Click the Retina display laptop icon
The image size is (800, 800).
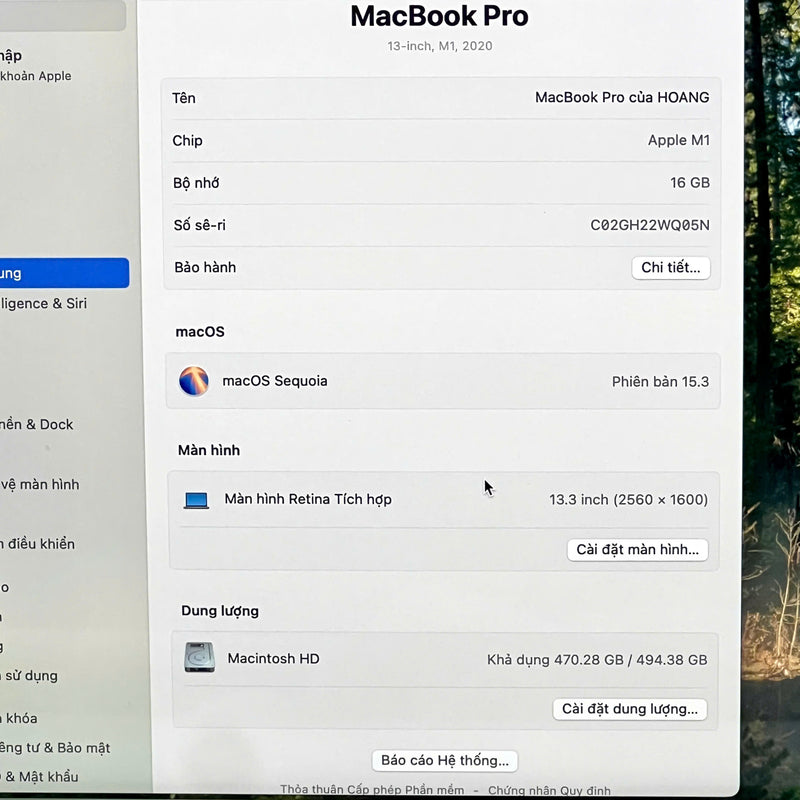[x=196, y=500]
